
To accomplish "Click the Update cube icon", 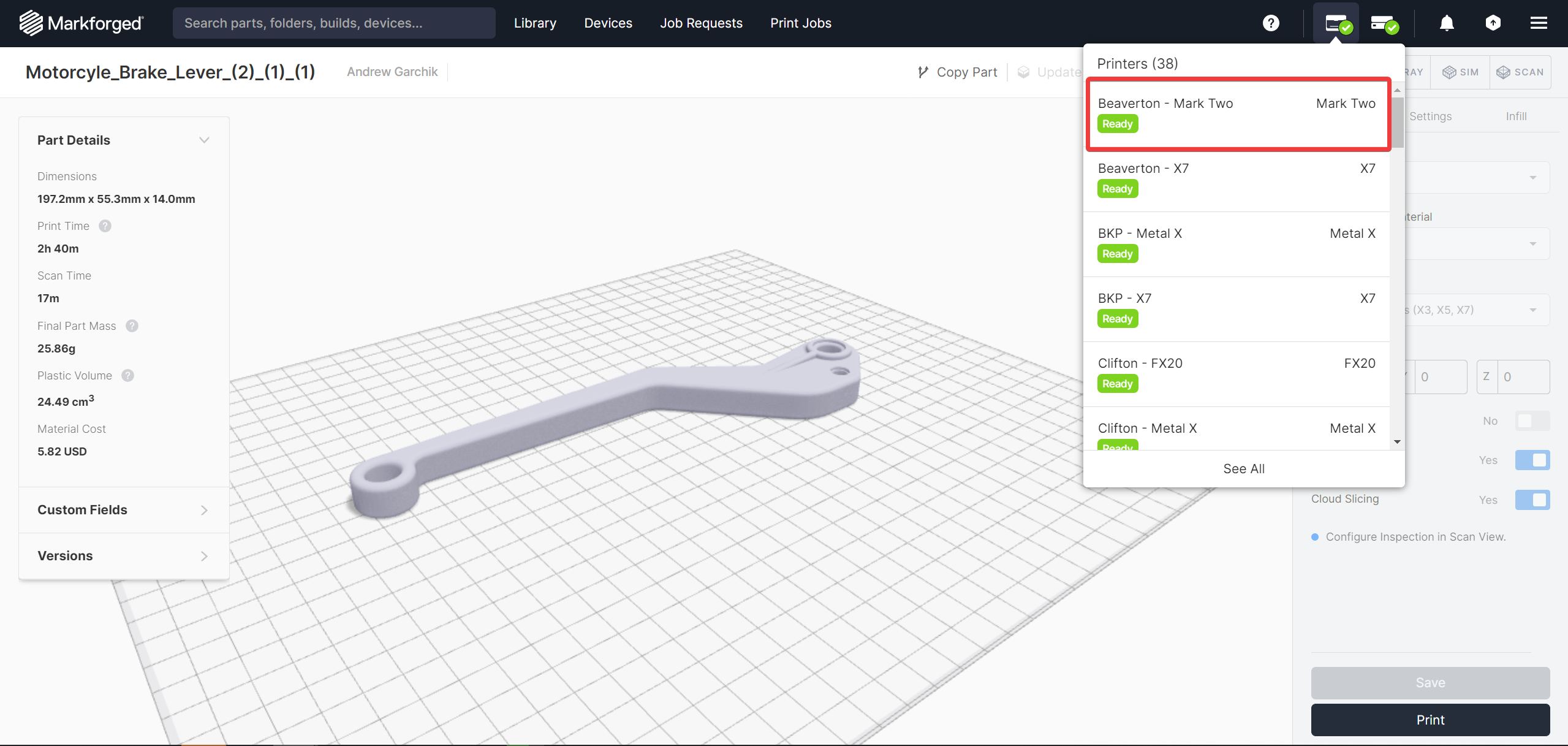I will pyautogui.click(x=1023, y=72).
